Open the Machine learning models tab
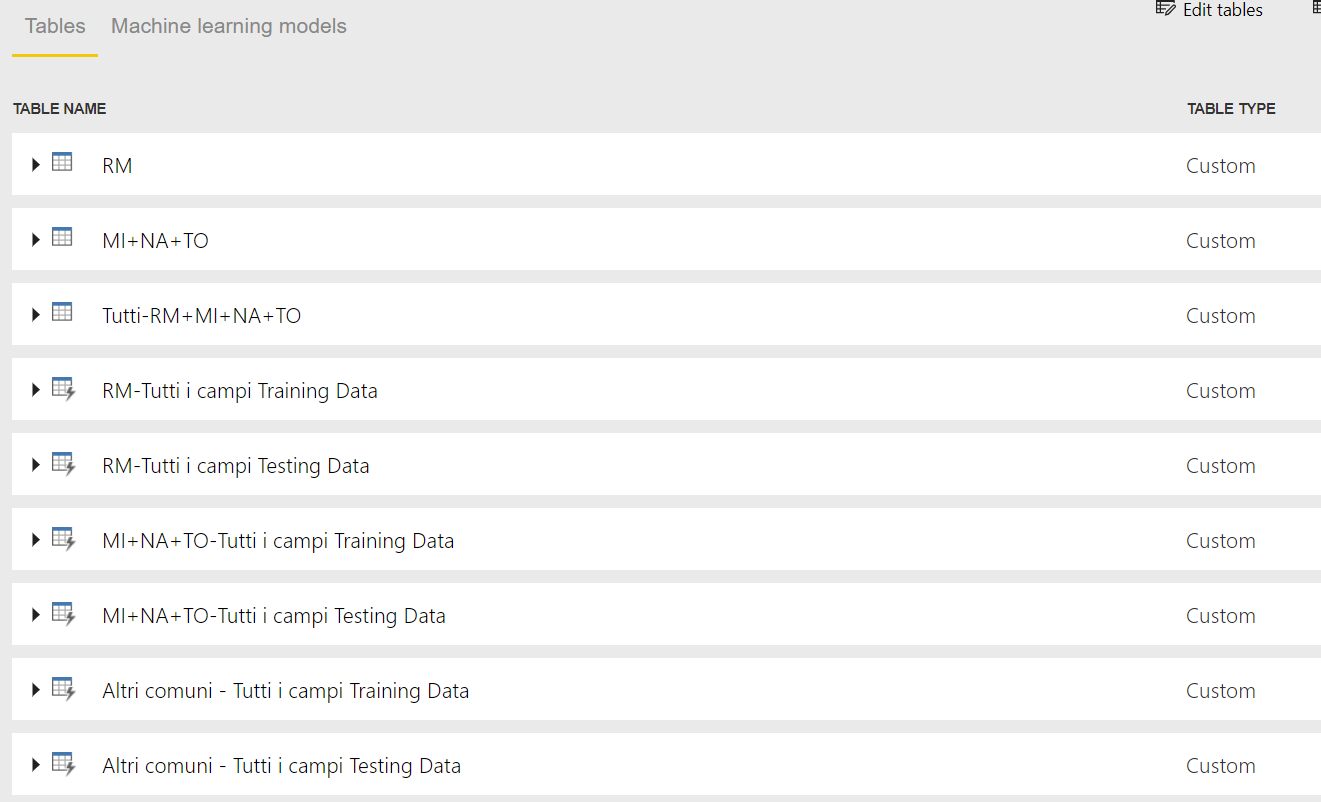This screenshot has height=802, width=1321. pos(229,27)
